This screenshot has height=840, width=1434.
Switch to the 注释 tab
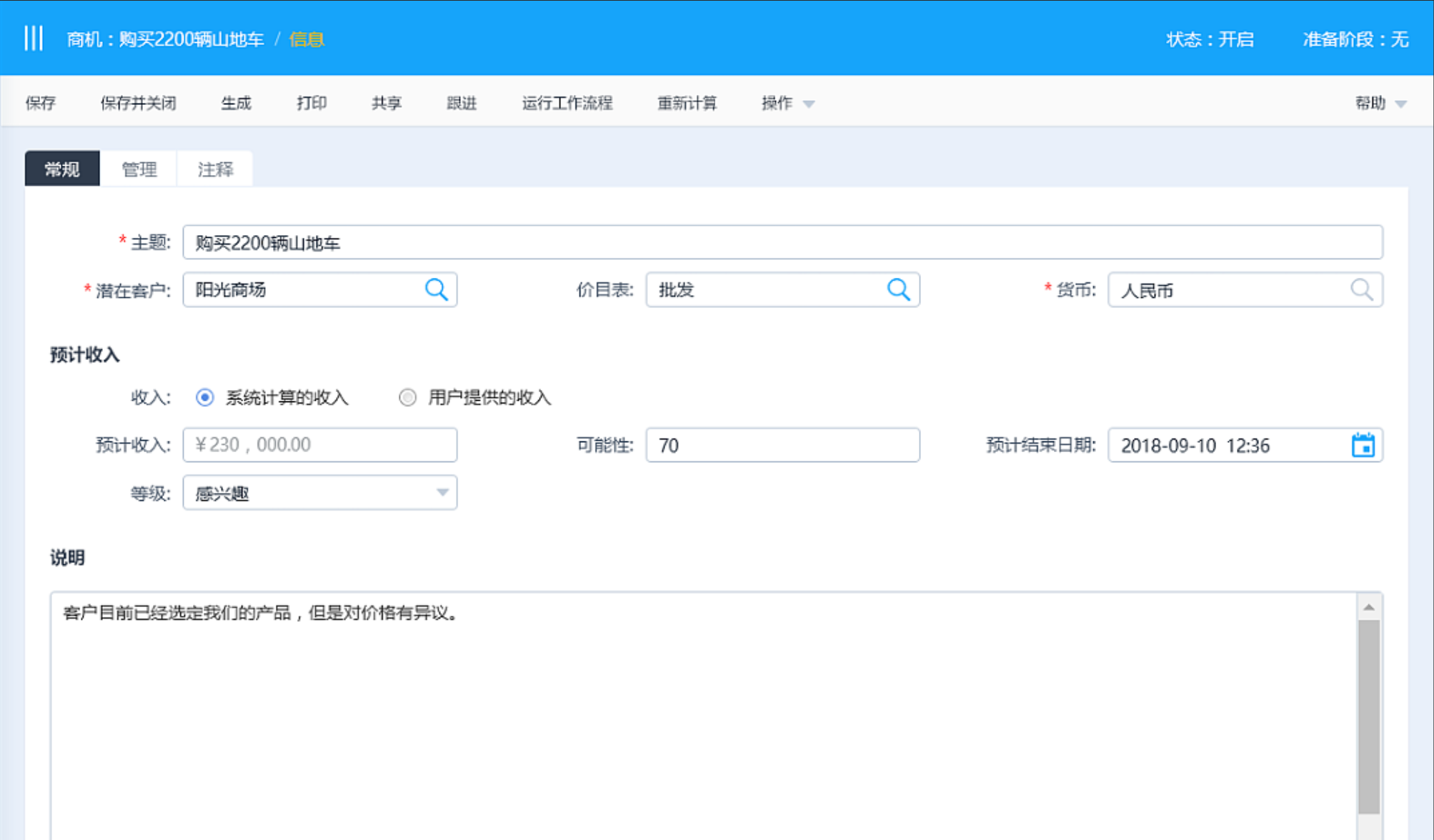[215, 169]
